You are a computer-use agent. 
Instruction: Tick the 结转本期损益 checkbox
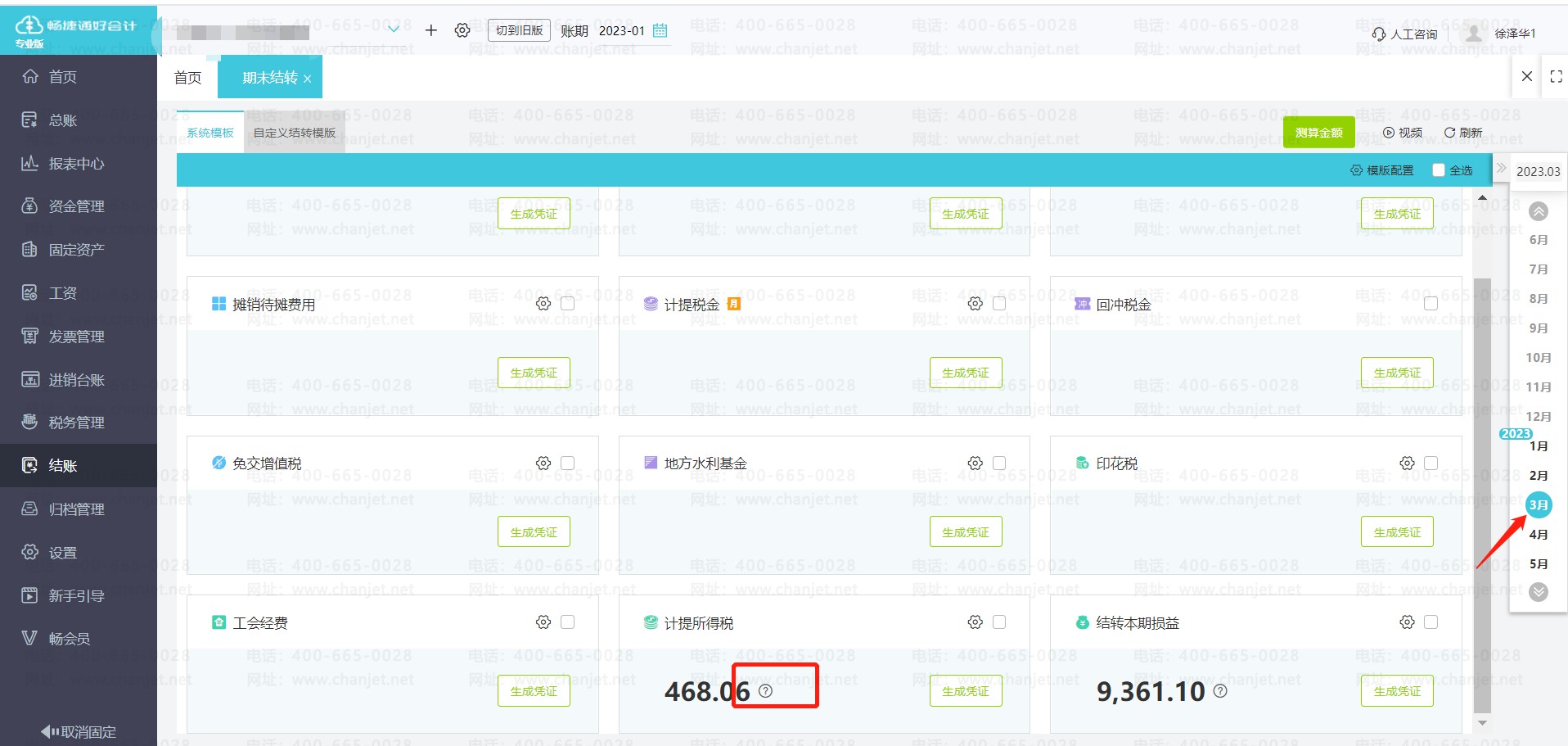tap(1431, 622)
